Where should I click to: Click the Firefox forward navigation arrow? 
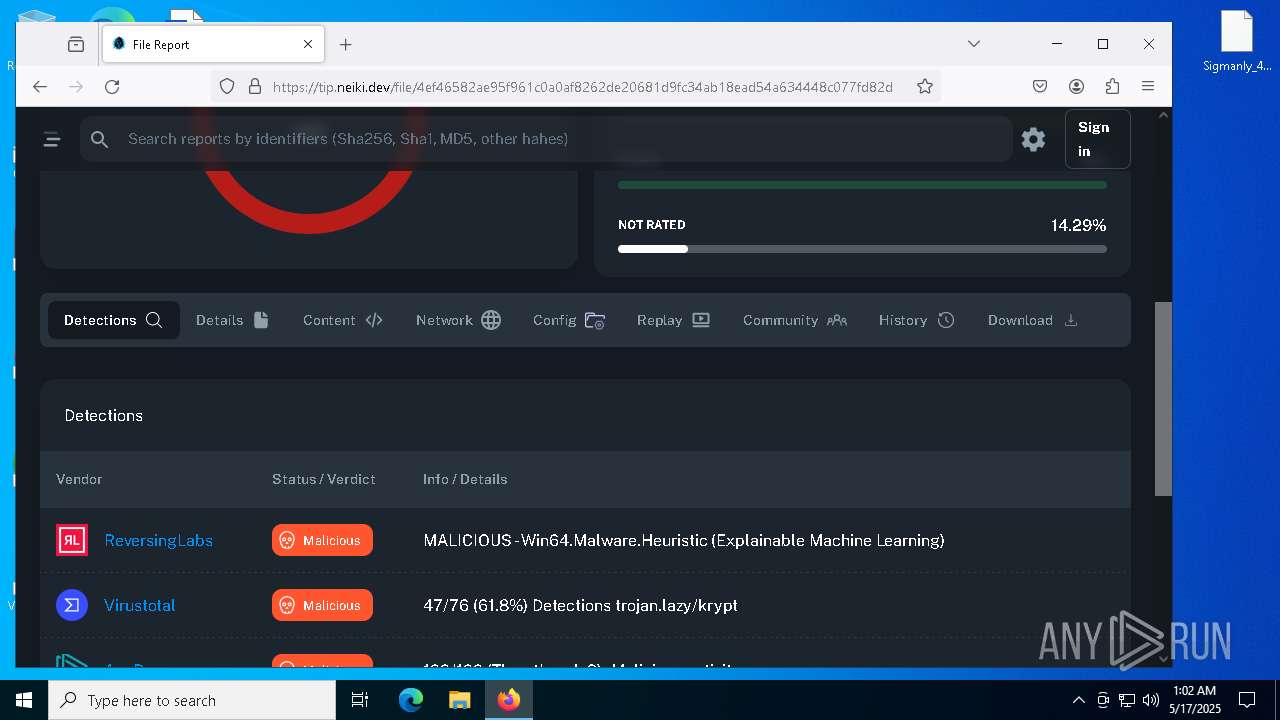click(76, 87)
